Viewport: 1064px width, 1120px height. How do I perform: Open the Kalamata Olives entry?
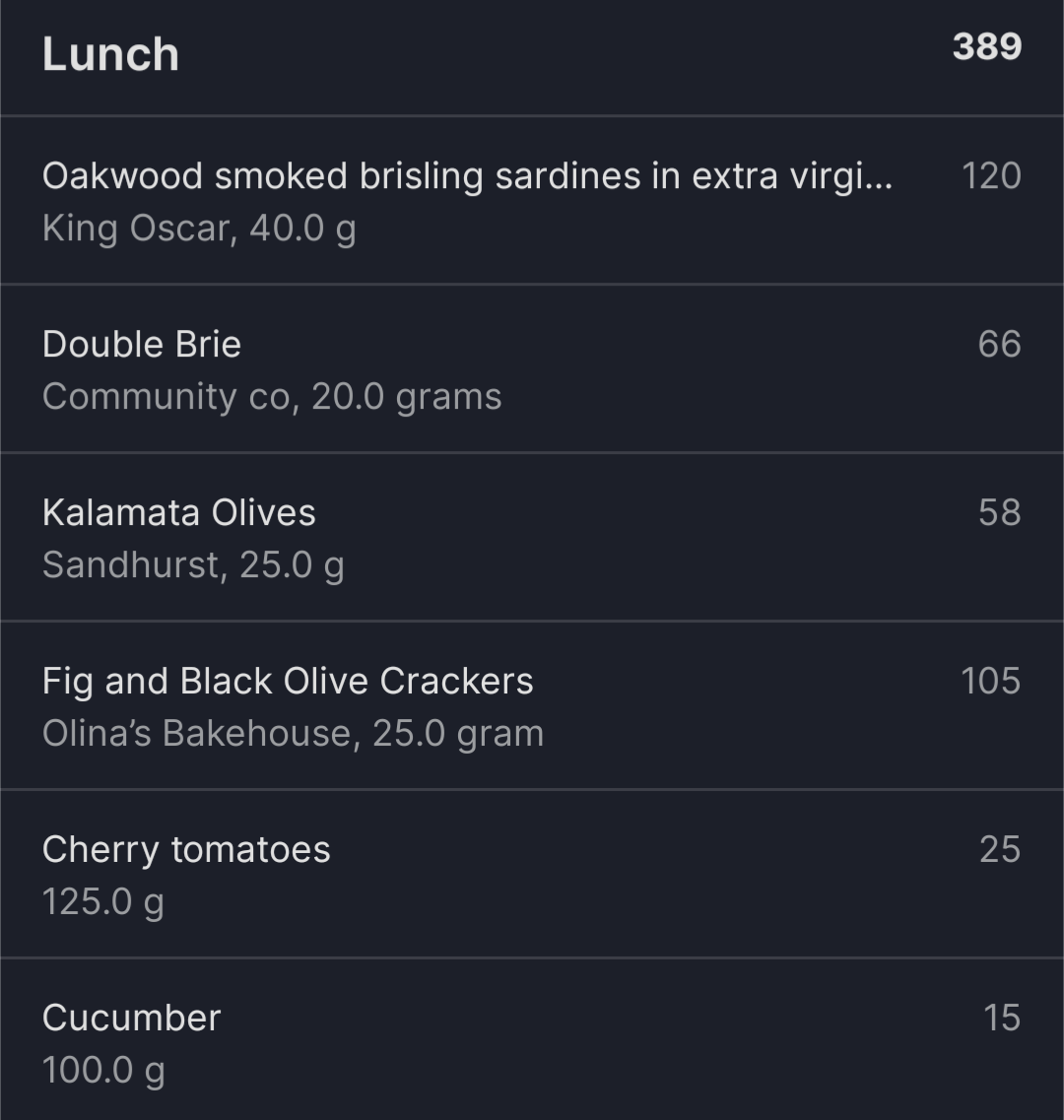pyautogui.click(x=532, y=537)
